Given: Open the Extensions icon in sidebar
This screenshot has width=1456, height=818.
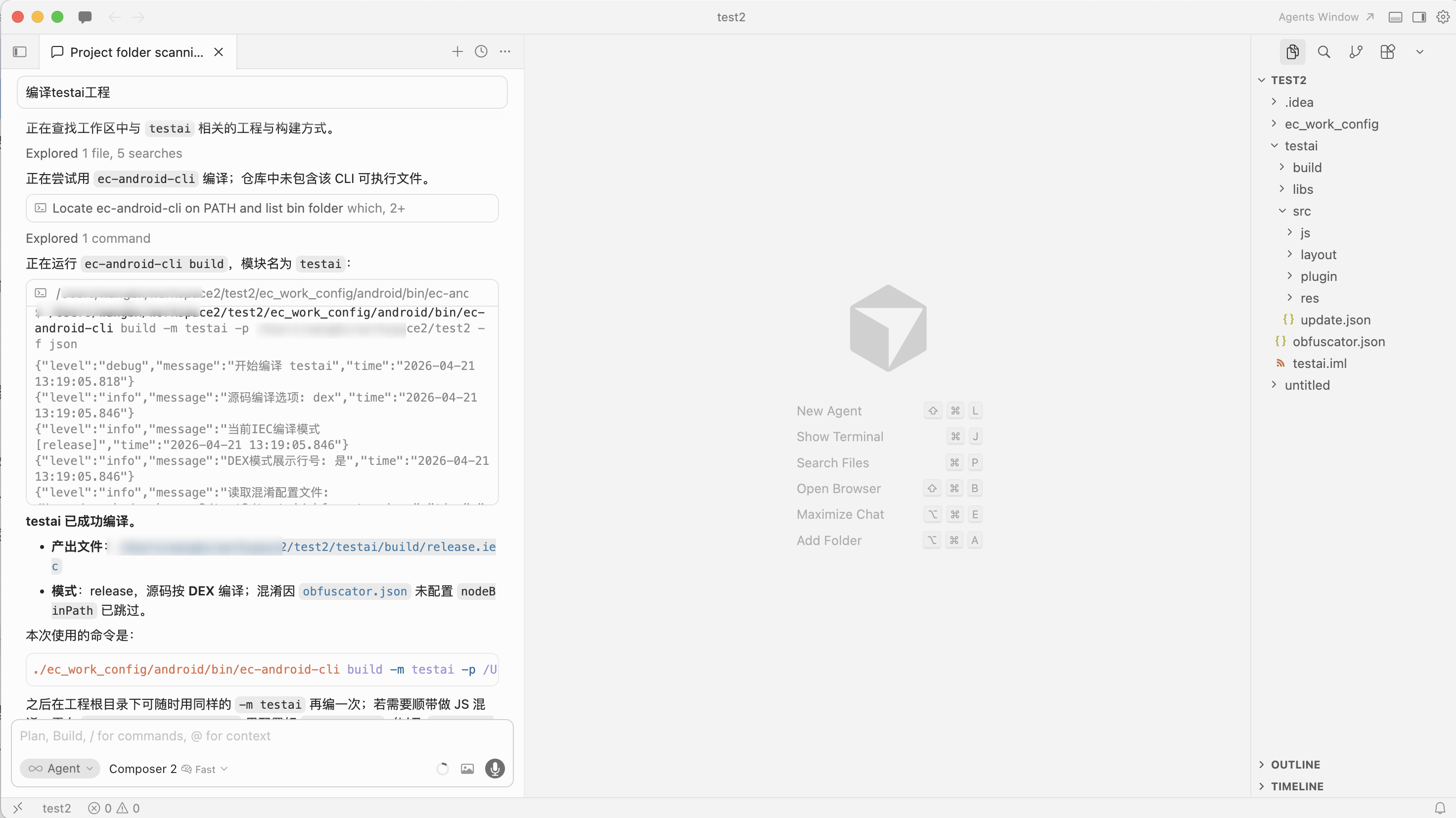Looking at the screenshot, I should (1388, 52).
